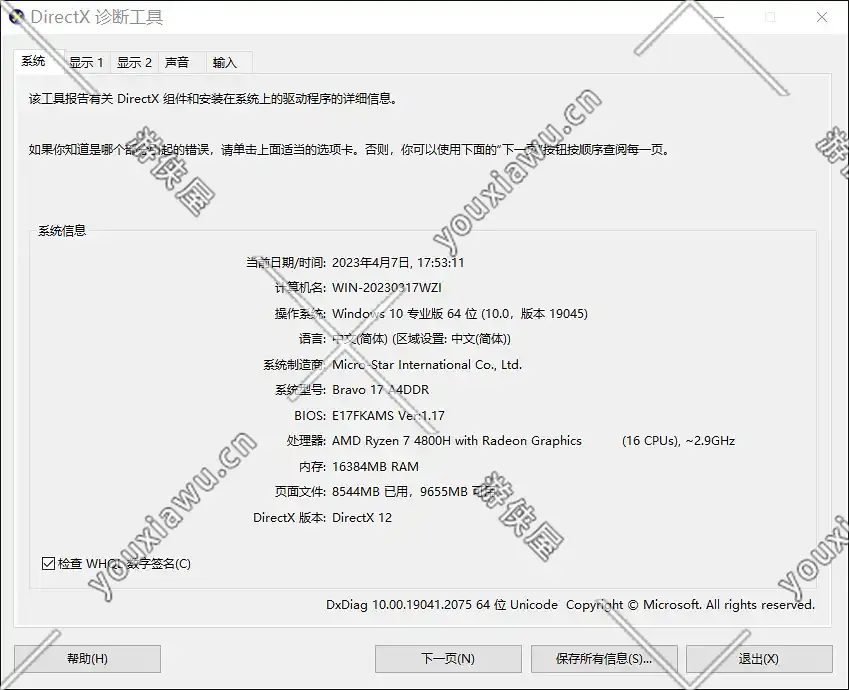Click the maximize button in the title bar

click(770, 17)
